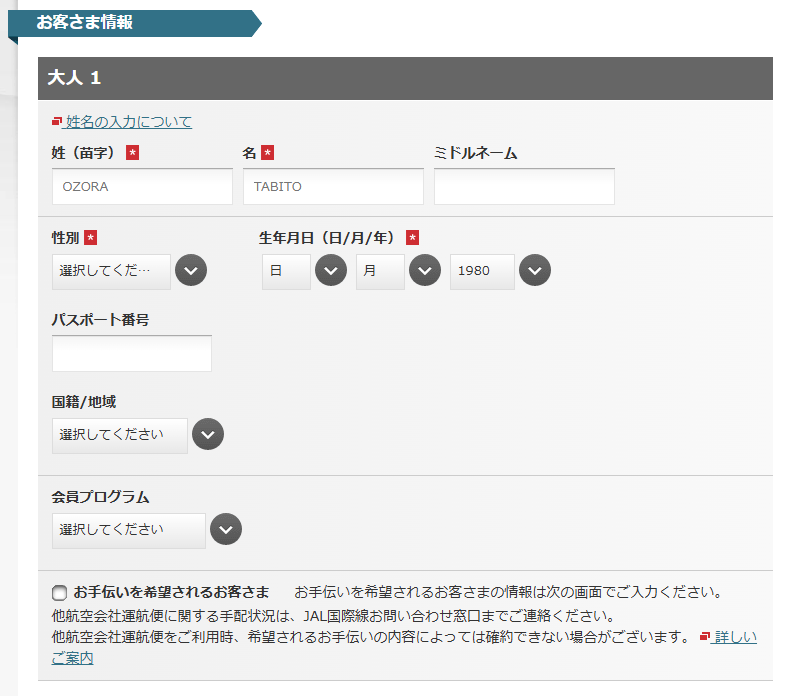The width and height of the screenshot is (786, 696).
Task: Click the 姓（苗字） input field with OZORA
Action: coord(142,187)
